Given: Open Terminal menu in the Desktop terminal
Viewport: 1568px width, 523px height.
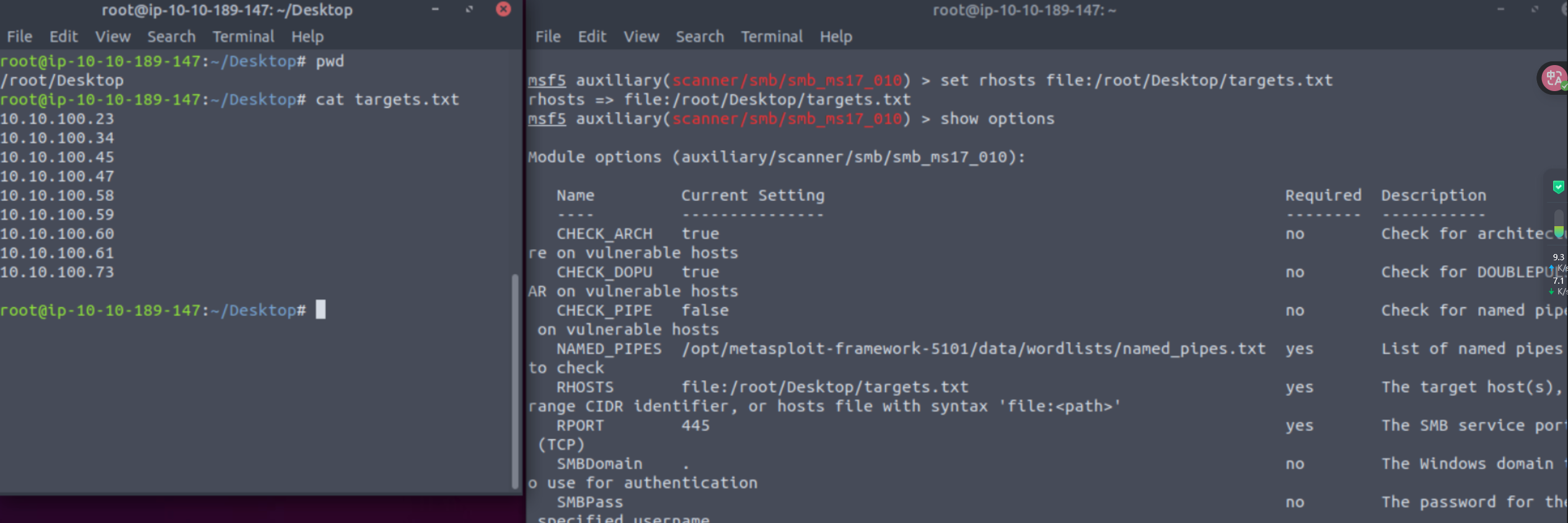Looking at the screenshot, I should pyautogui.click(x=243, y=37).
